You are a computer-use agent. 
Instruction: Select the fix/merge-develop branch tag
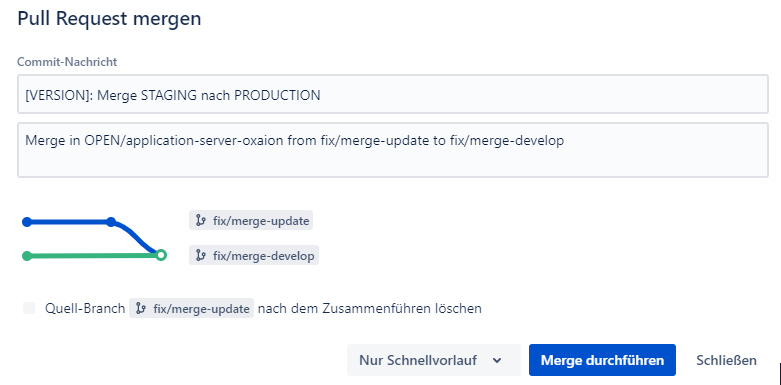coord(254,256)
